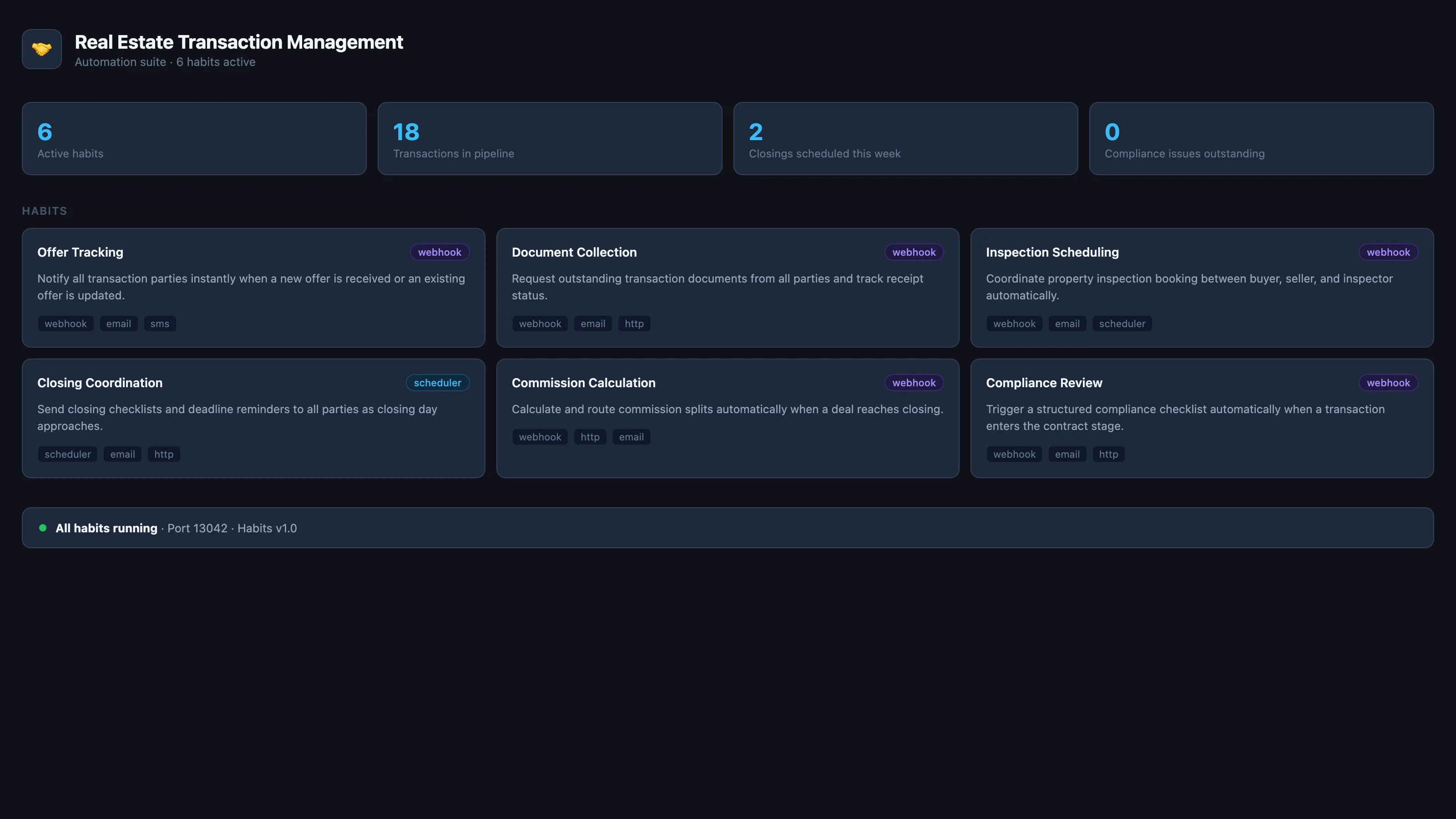The width and height of the screenshot is (1456, 819).
Task: Click the Real Estate Transaction Management title
Action: click(x=238, y=42)
